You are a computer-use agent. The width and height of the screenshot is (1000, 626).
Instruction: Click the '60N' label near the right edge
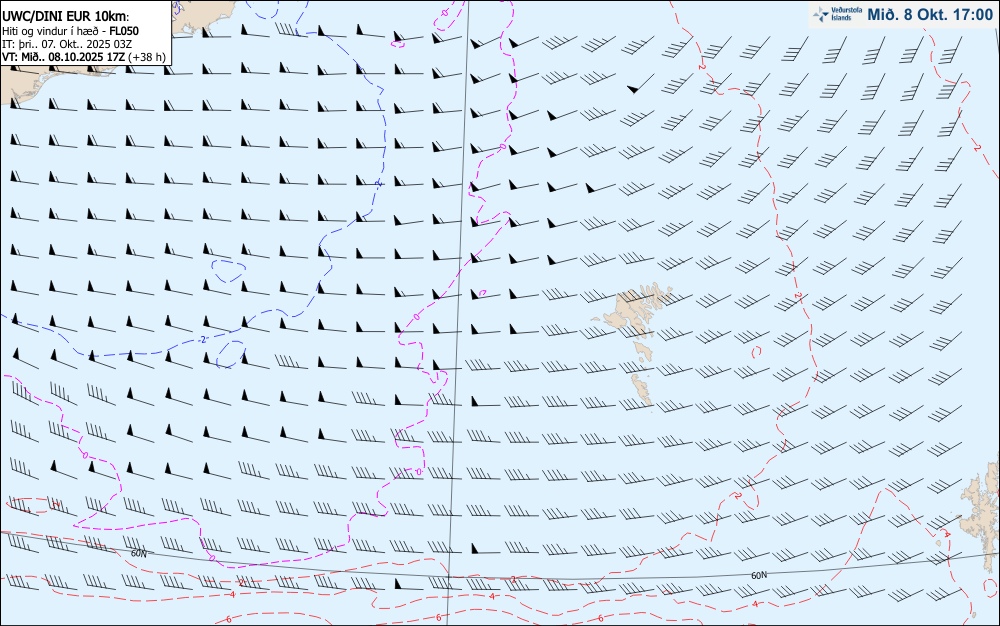pos(758,575)
